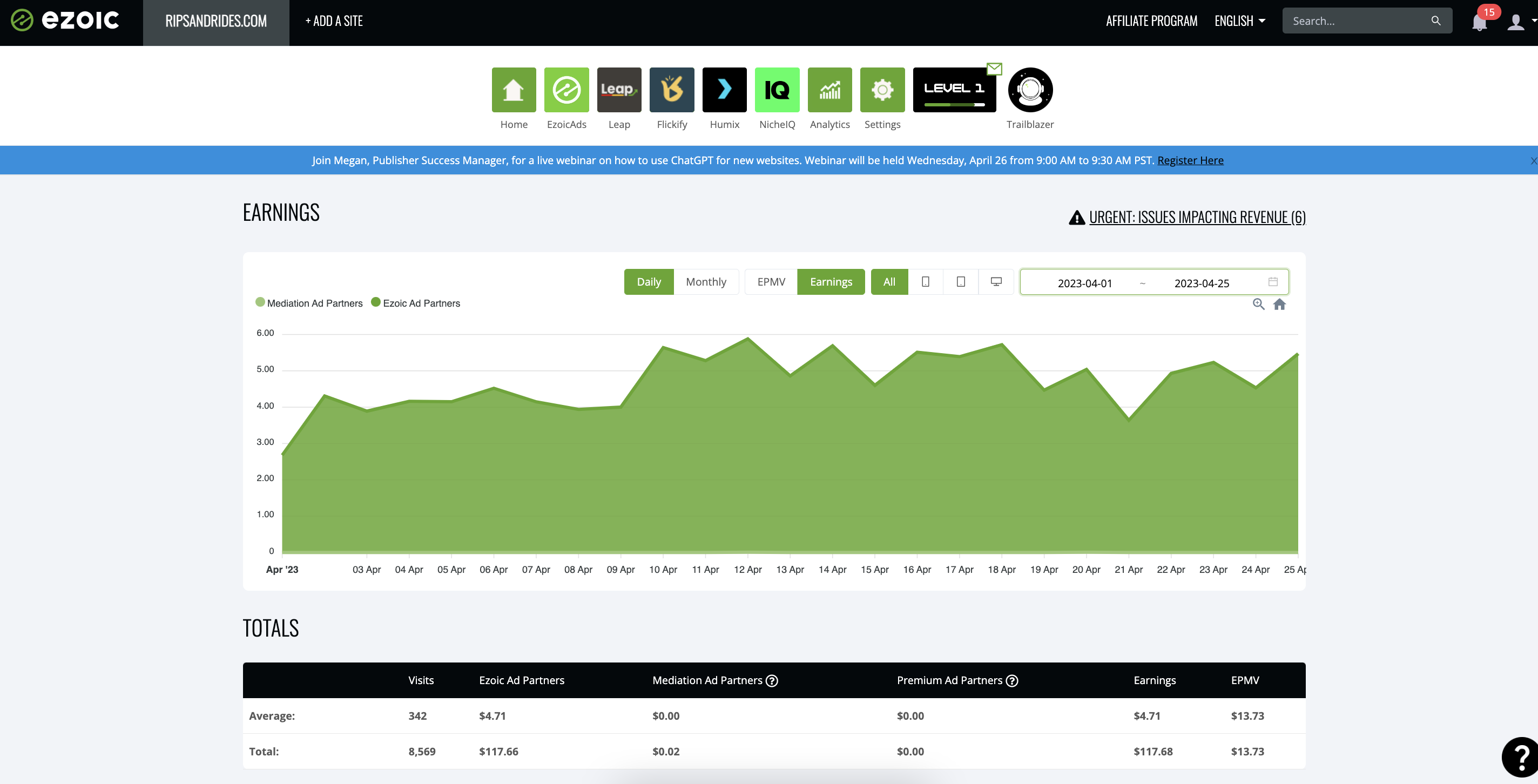Image resolution: width=1538 pixels, height=784 pixels.
Task: Open the Humix icon
Action: click(724, 90)
